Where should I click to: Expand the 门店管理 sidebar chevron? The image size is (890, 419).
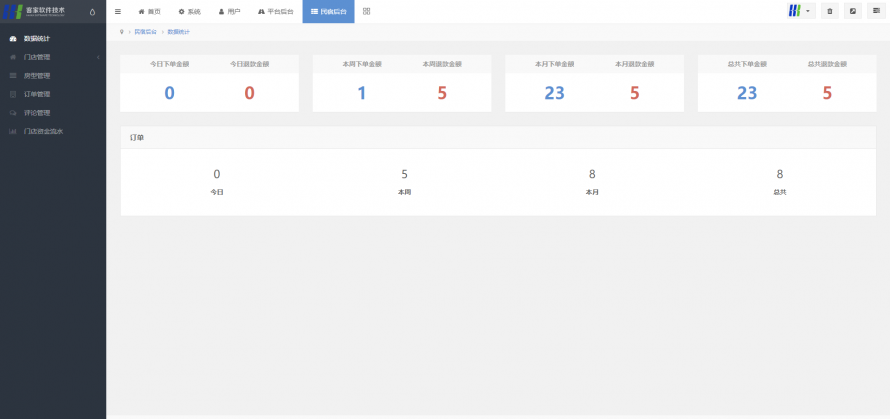coord(98,57)
